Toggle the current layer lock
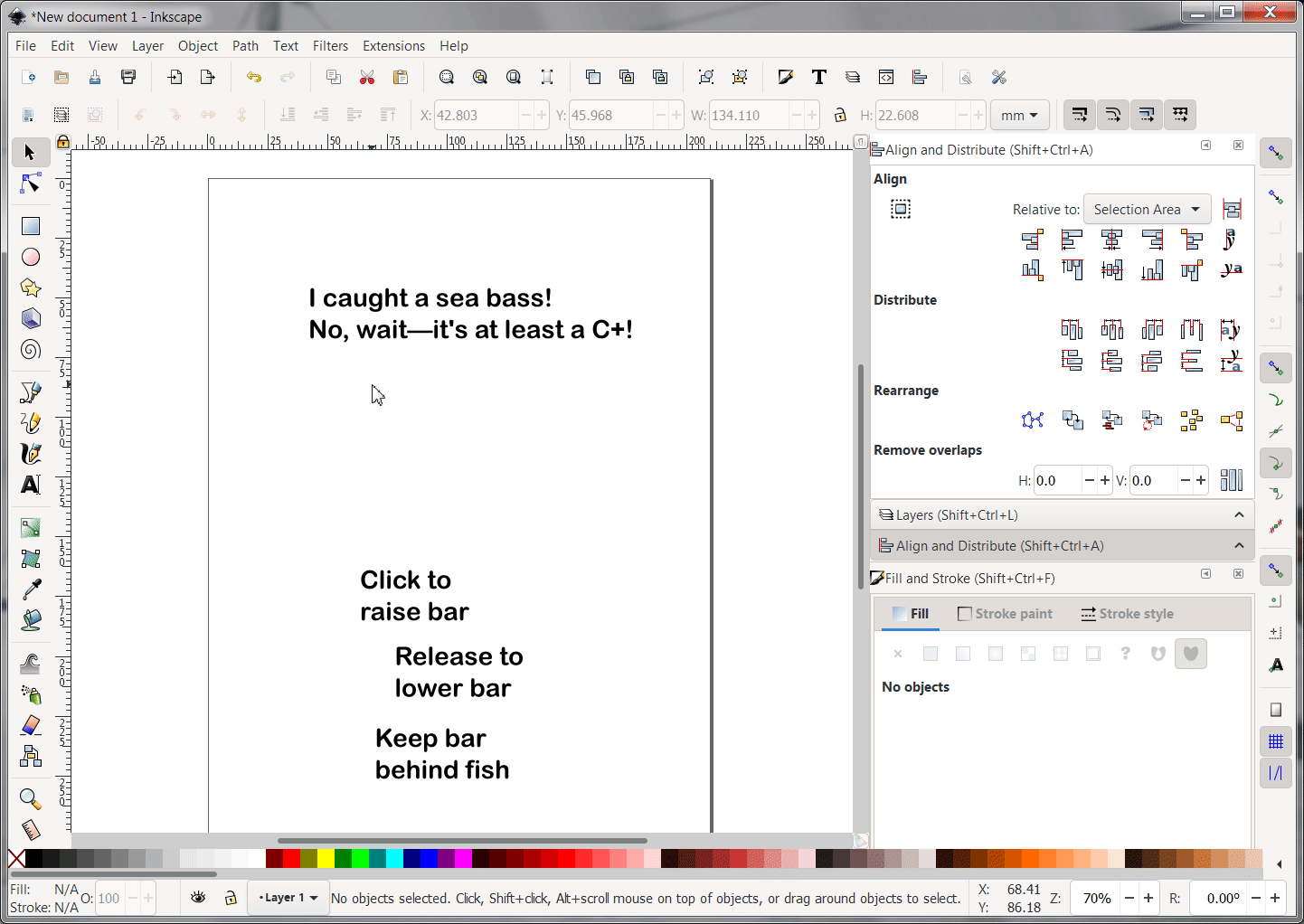This screenshot has width=1304, height=924. [x=231, y=898]
